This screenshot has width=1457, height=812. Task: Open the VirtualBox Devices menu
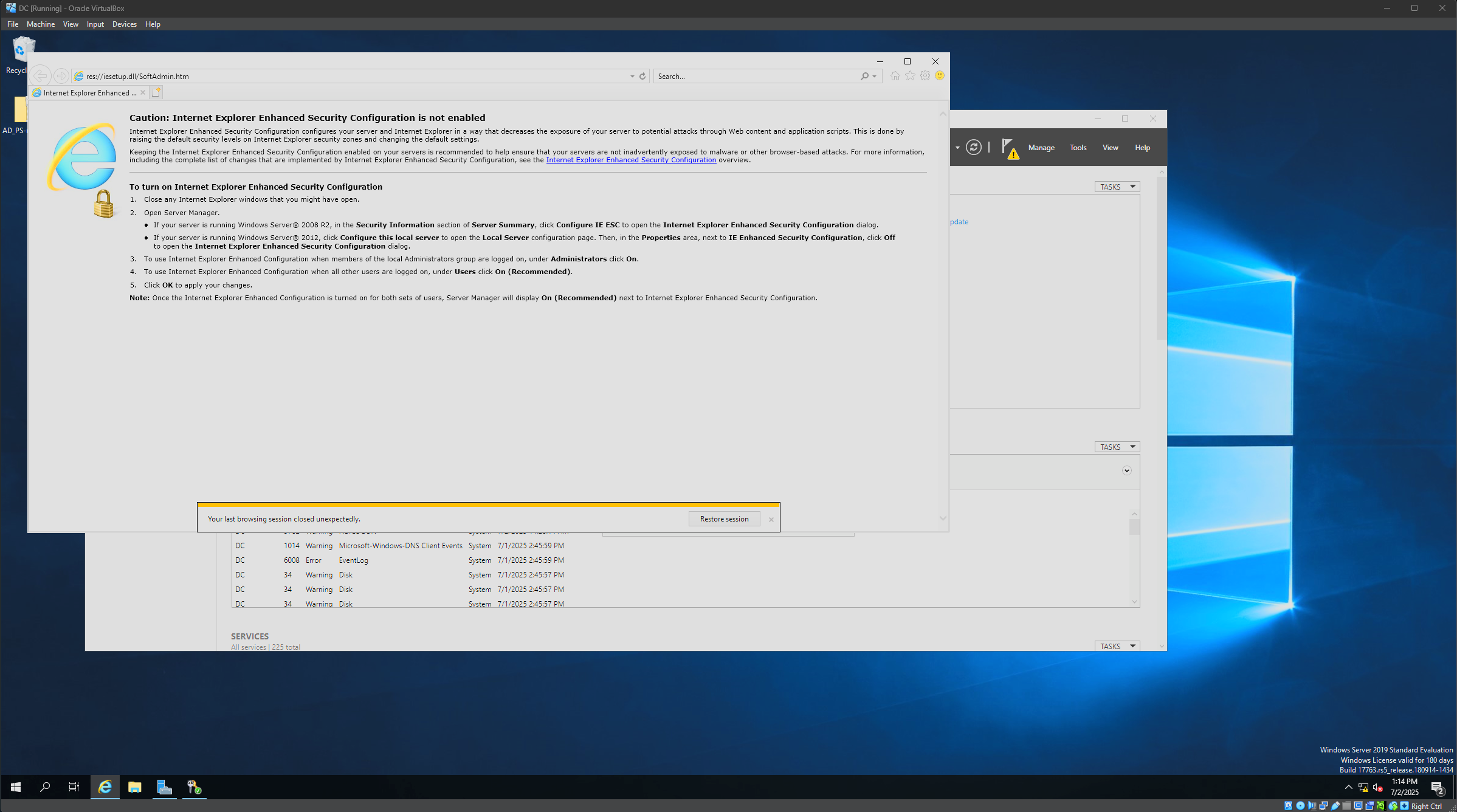pyautogui.click(x=125, y=24)
